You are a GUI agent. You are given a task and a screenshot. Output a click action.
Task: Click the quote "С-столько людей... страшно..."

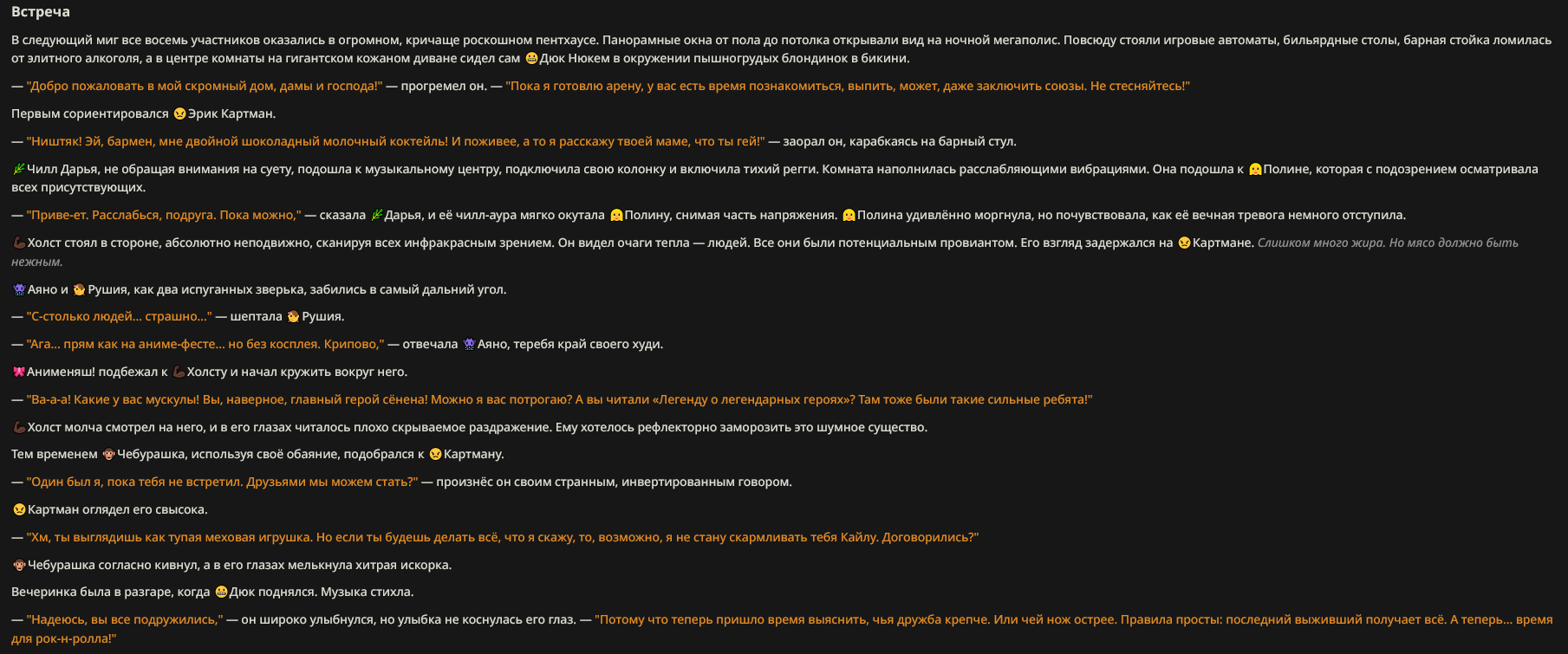(119, 316)
